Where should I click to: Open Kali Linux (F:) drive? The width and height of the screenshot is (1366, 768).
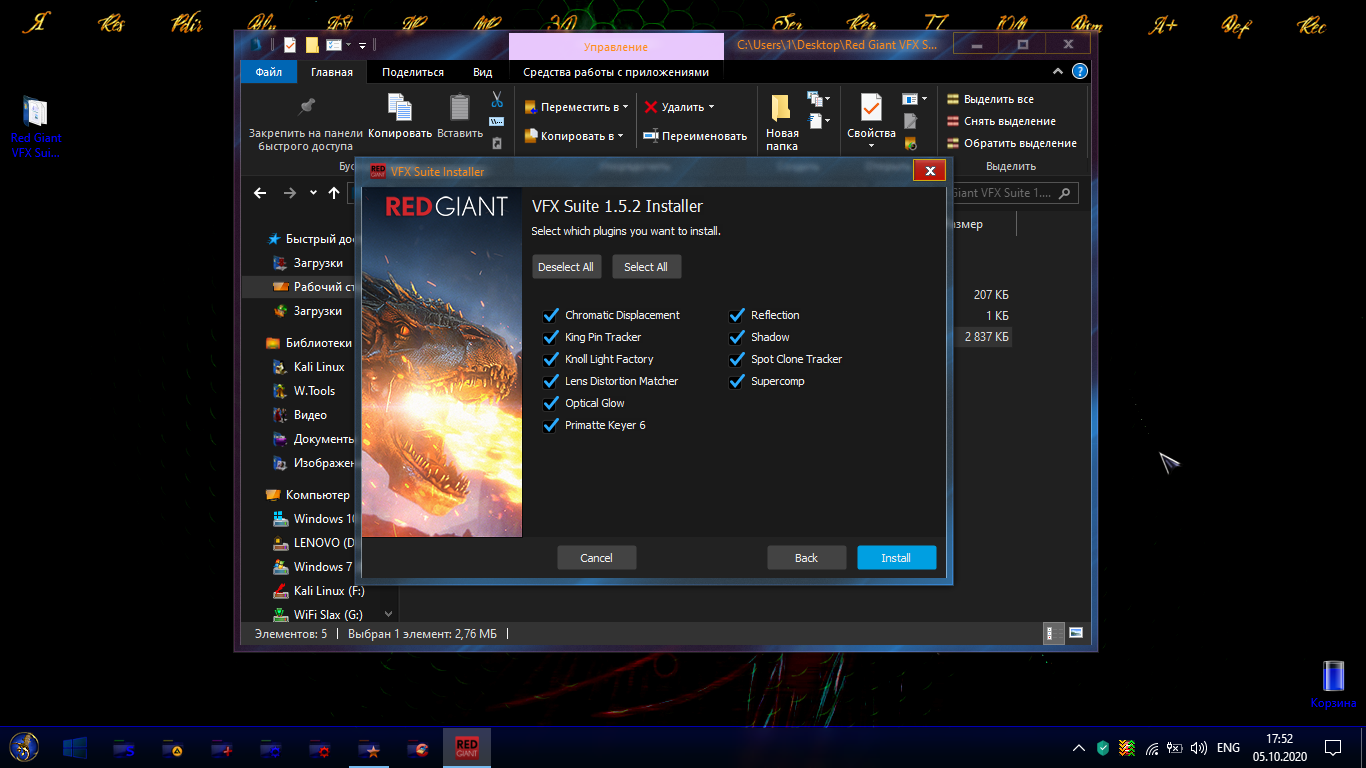(x=318, y=591)
